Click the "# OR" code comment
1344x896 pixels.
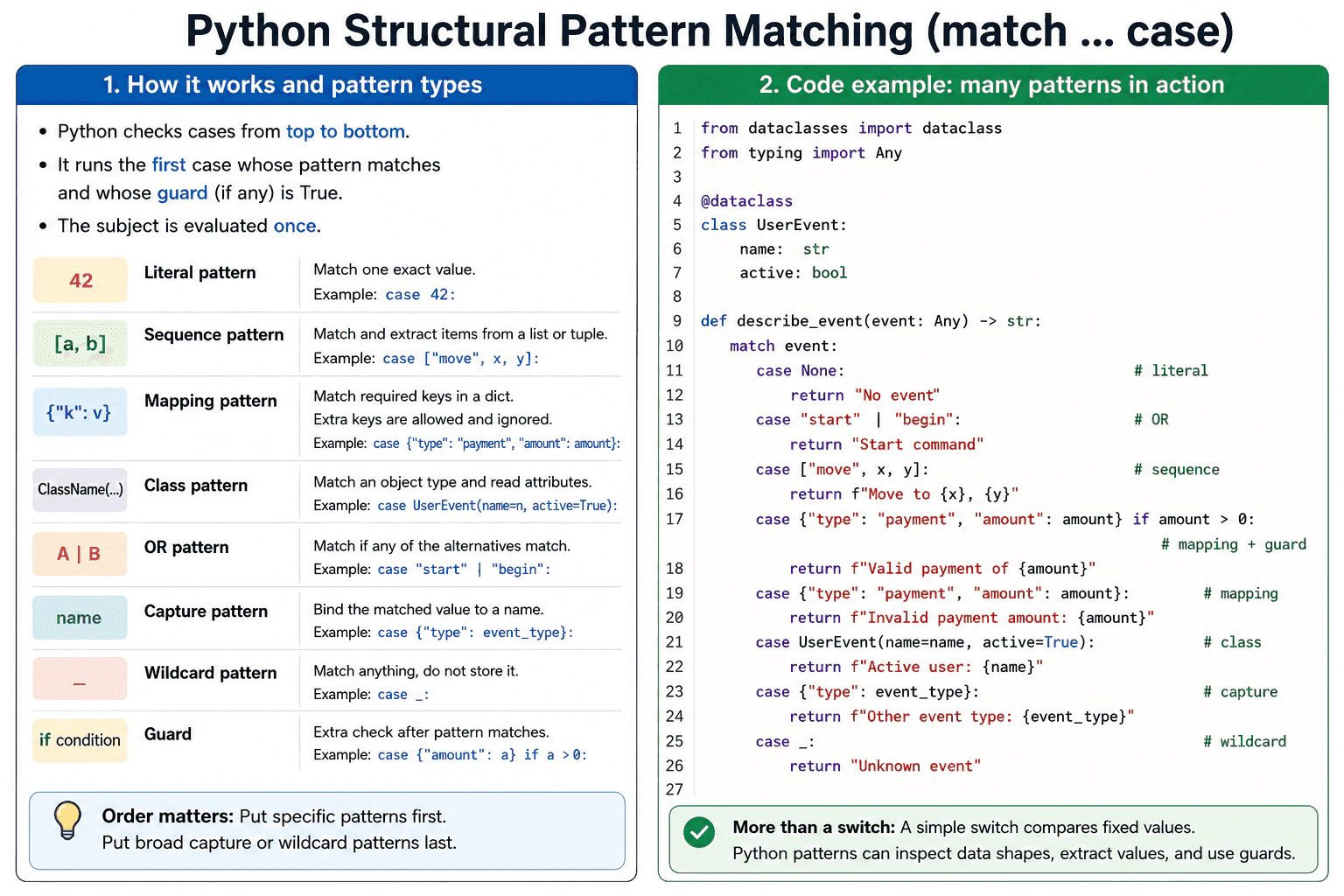tap(1151, 420)
